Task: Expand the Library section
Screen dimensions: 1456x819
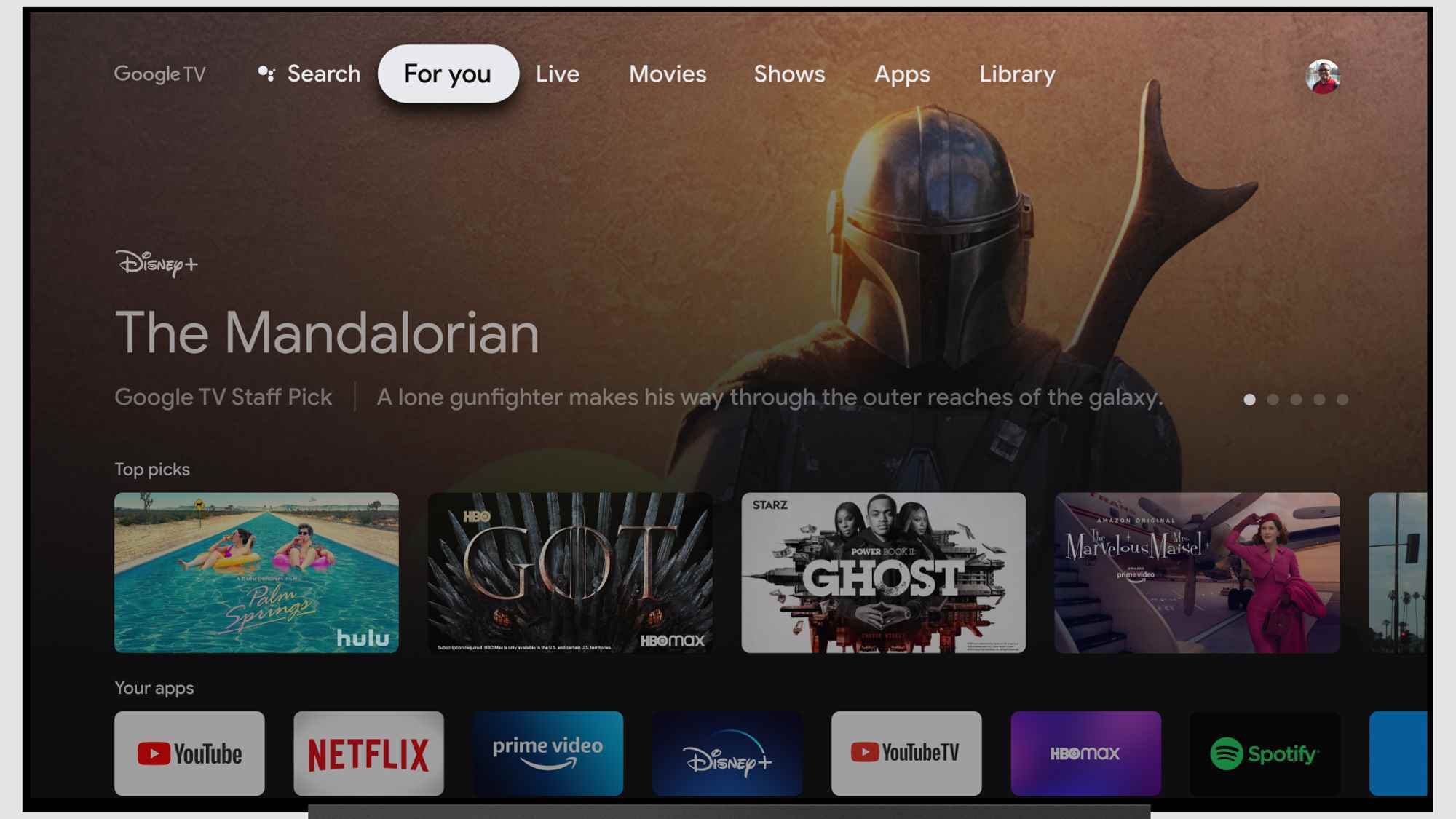Action: click(x=1016, y=73)
